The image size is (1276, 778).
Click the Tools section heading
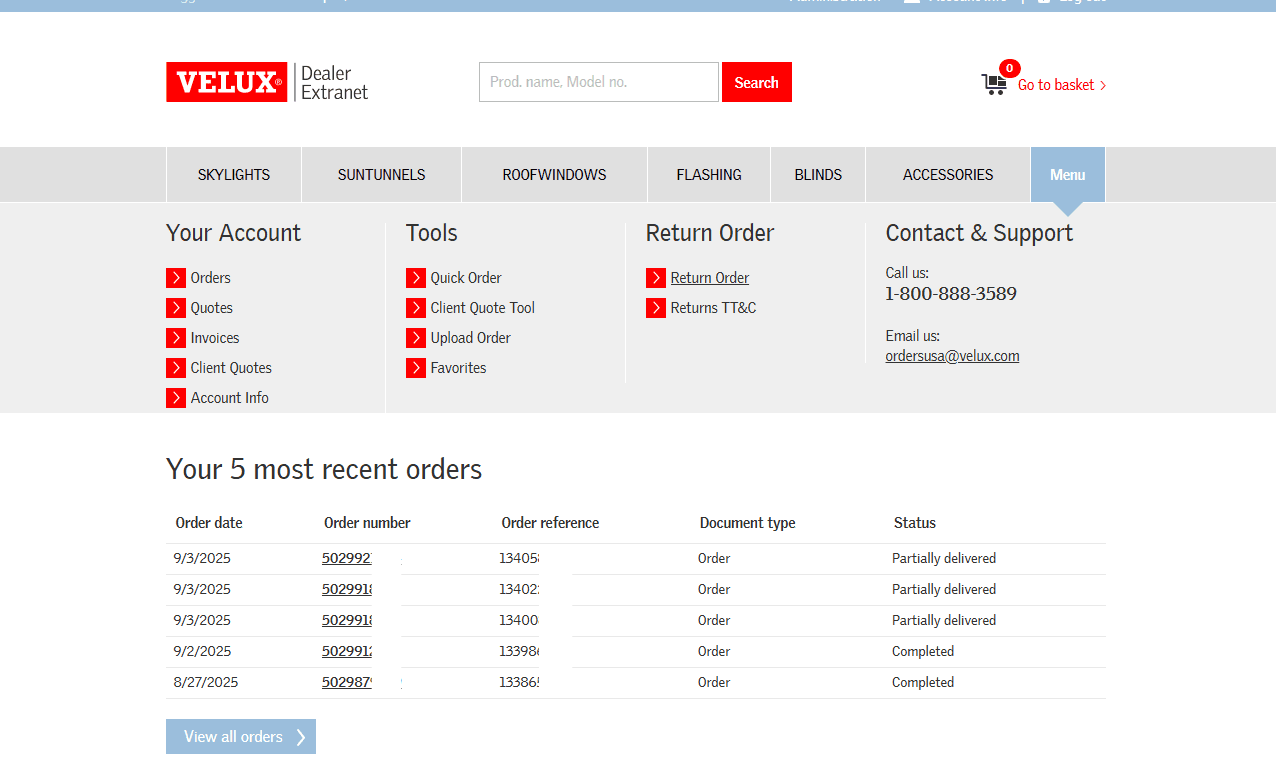432,233
